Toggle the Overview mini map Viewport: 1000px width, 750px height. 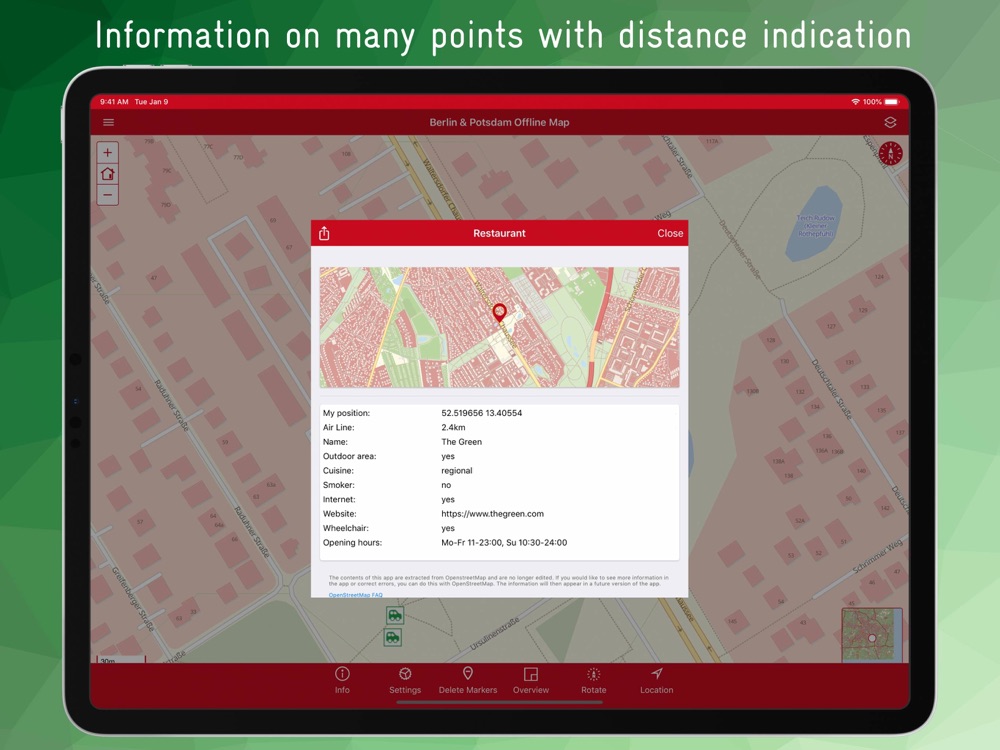tap(531, 680)
